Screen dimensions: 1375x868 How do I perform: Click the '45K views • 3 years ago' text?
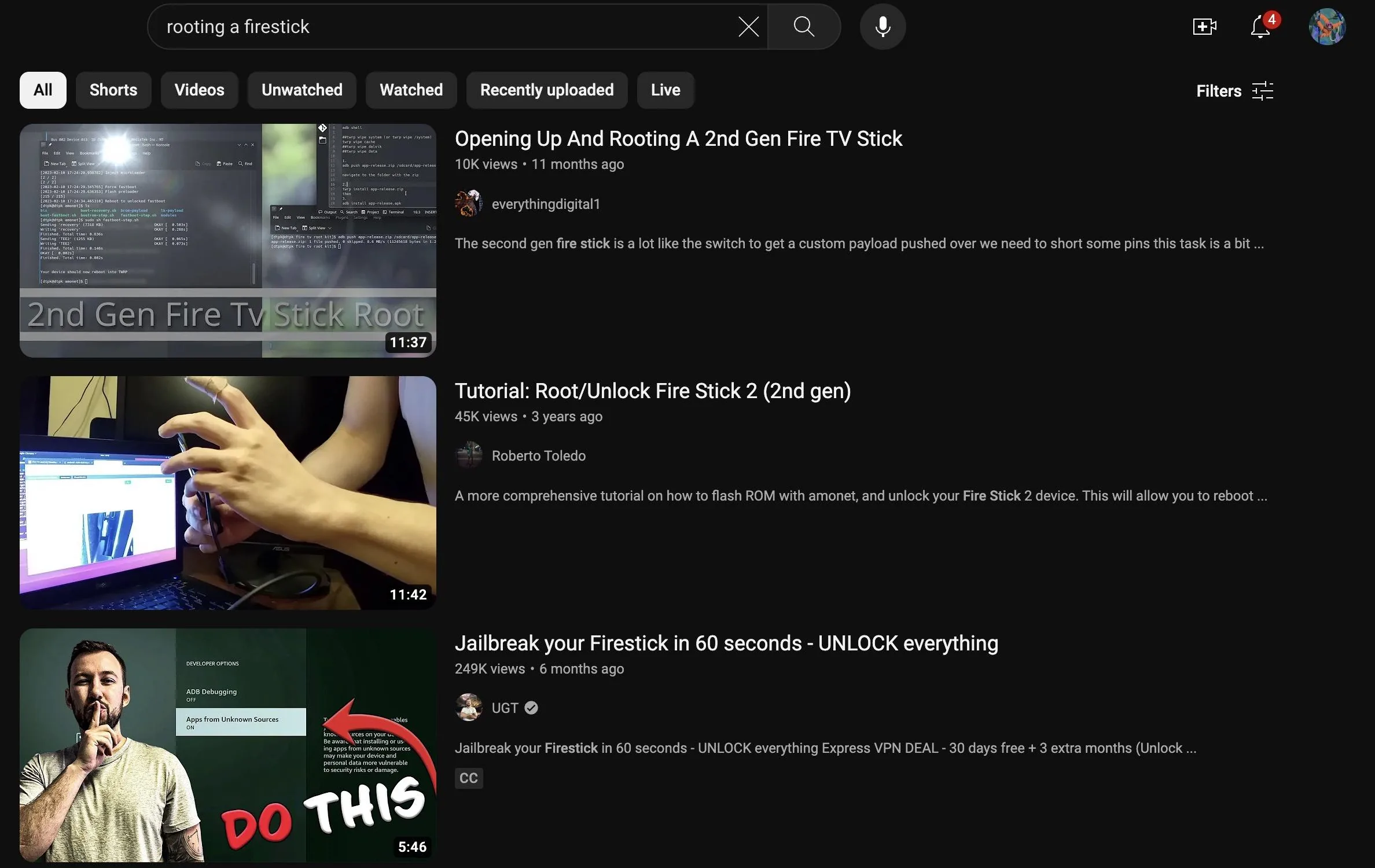point(528,417)
